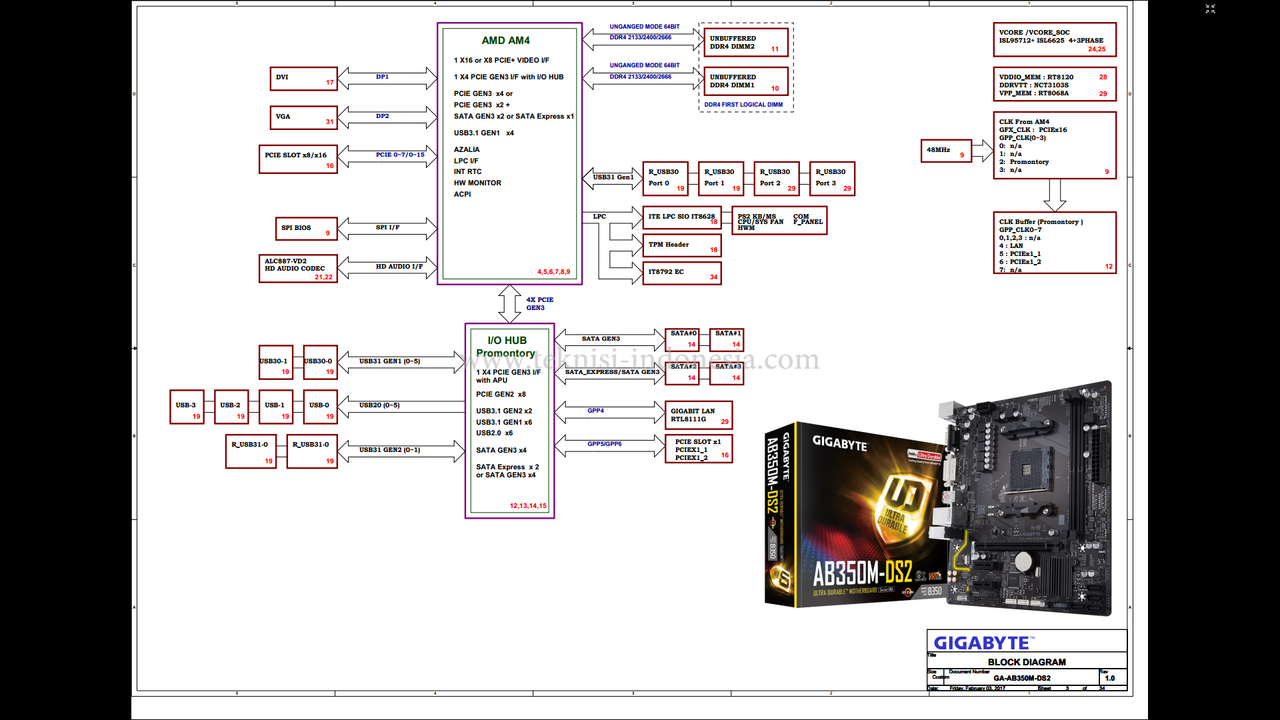1280x720 pixels.
Task: Click the PCIE SLOT x8/x16 block
Action: [299, 158]
